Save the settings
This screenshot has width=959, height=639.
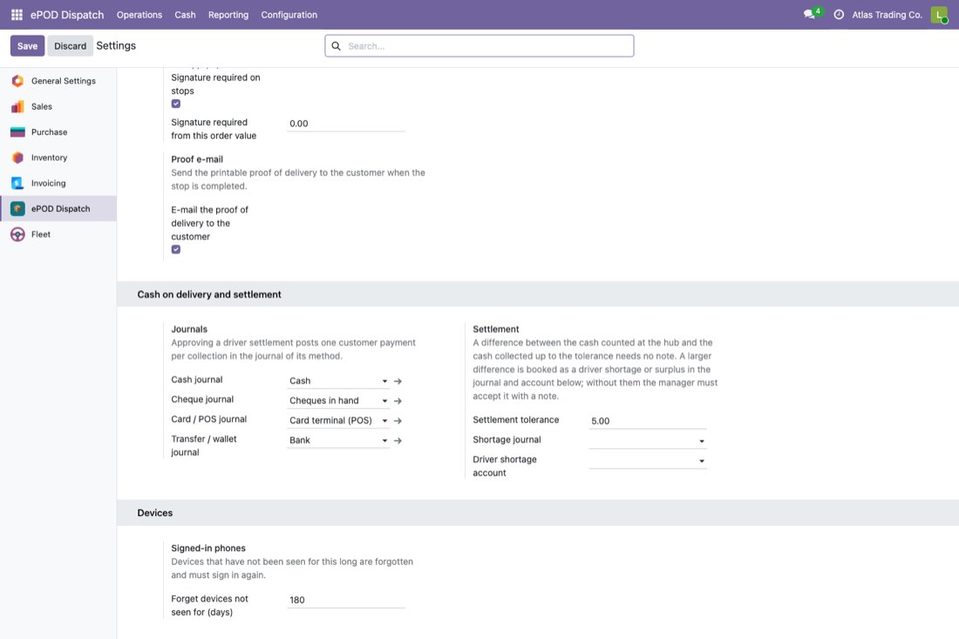(x=28, y=46)
